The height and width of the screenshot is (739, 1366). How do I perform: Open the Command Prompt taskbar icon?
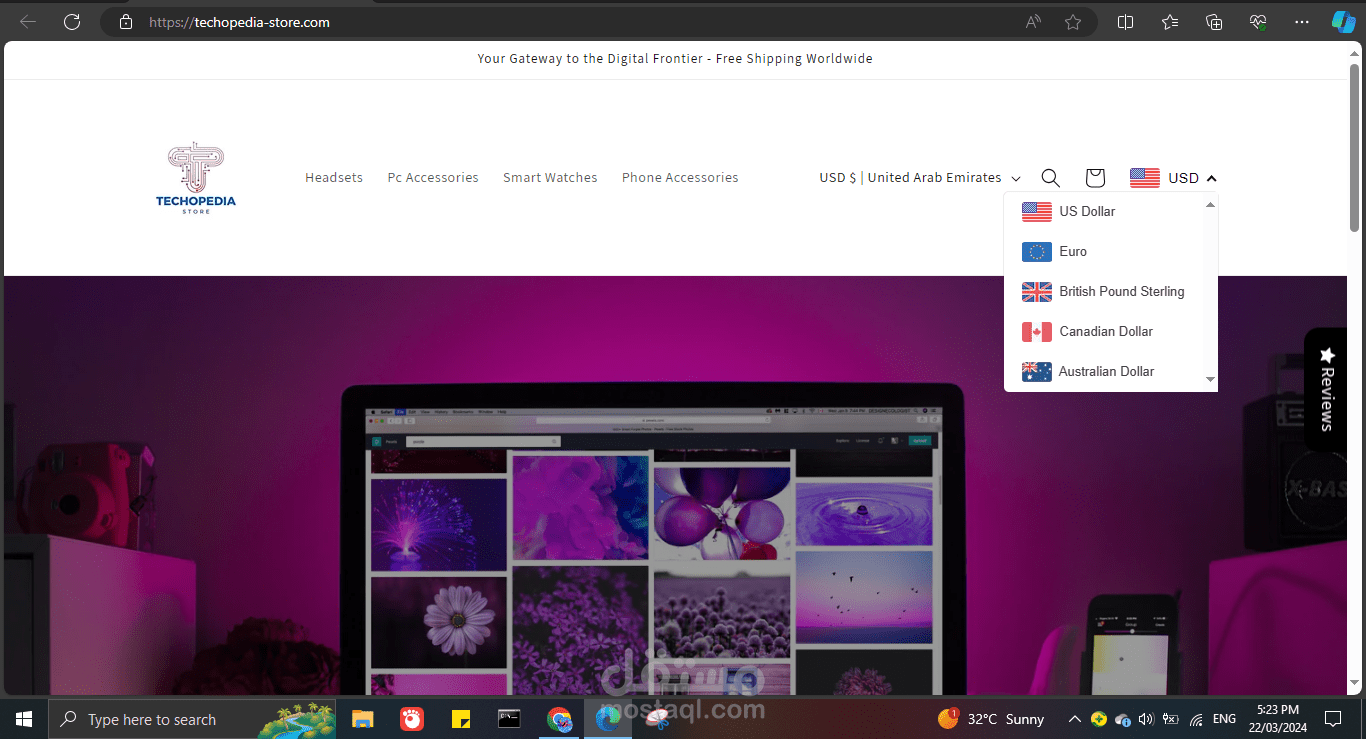click(x=510, y=719)
